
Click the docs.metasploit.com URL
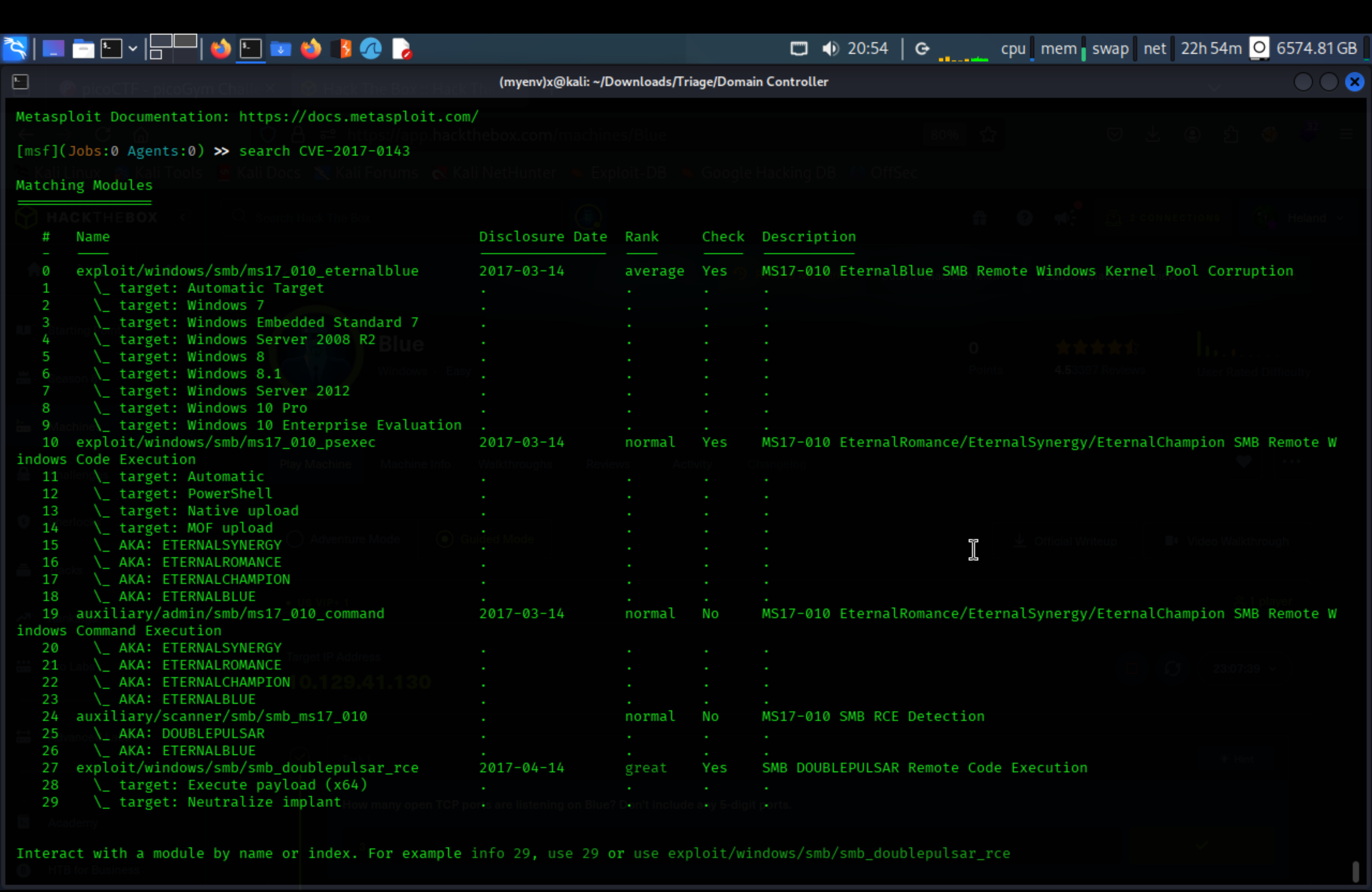tap(358, 116)
